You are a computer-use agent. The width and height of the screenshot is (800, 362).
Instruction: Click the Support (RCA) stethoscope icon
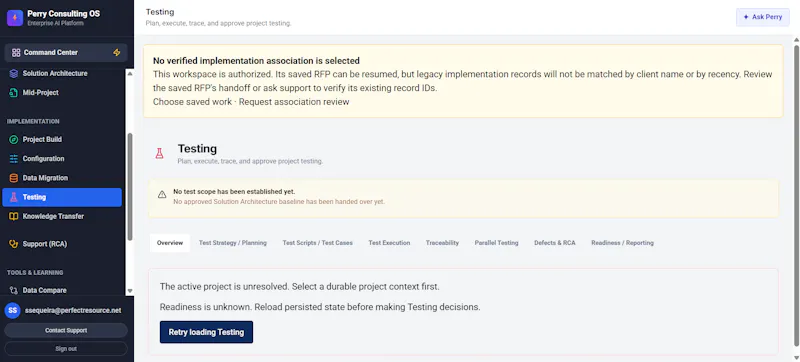tap(14, 244)
